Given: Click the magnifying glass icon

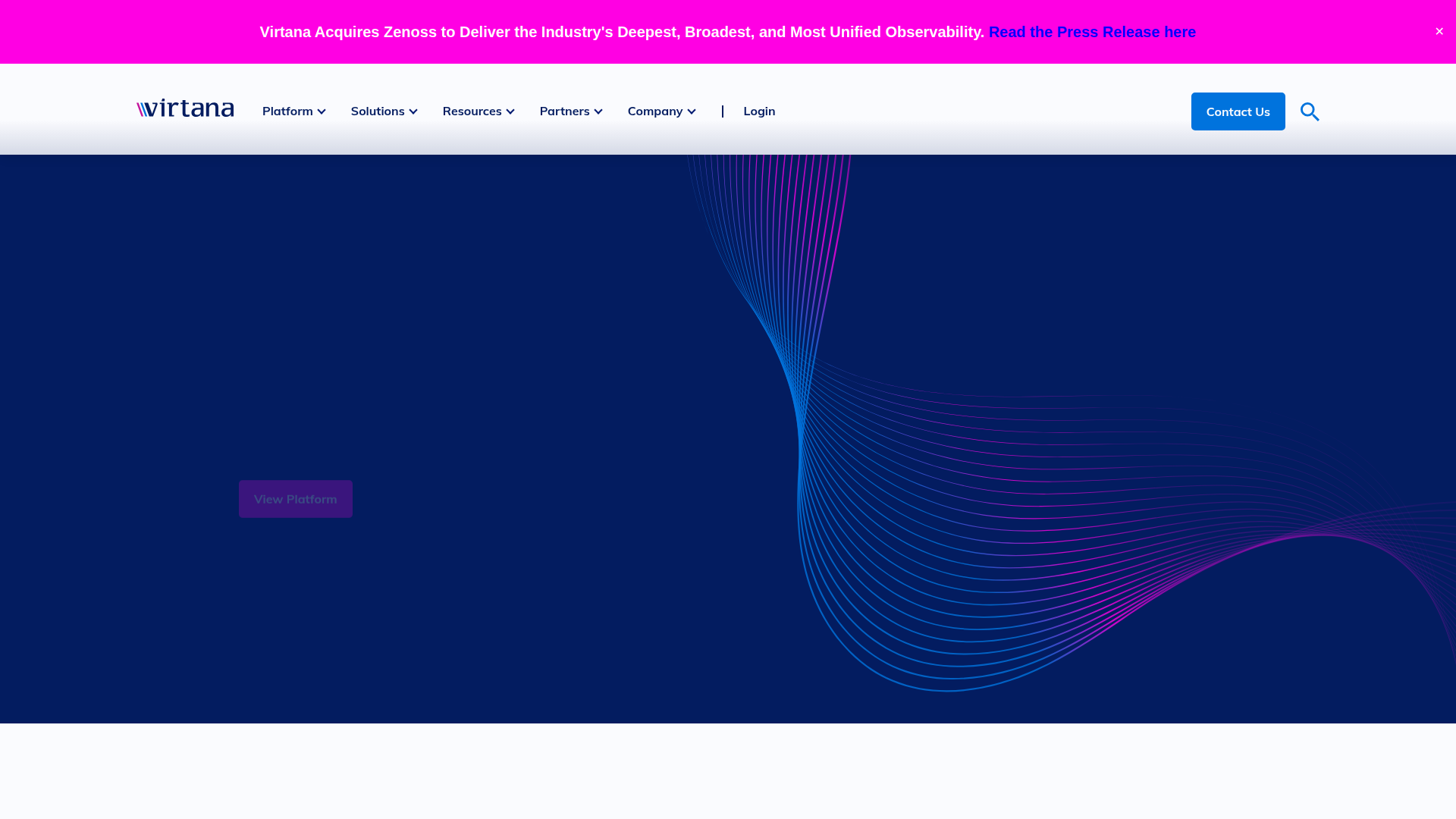Looking at the screenshot, I should coord(1309,111).
